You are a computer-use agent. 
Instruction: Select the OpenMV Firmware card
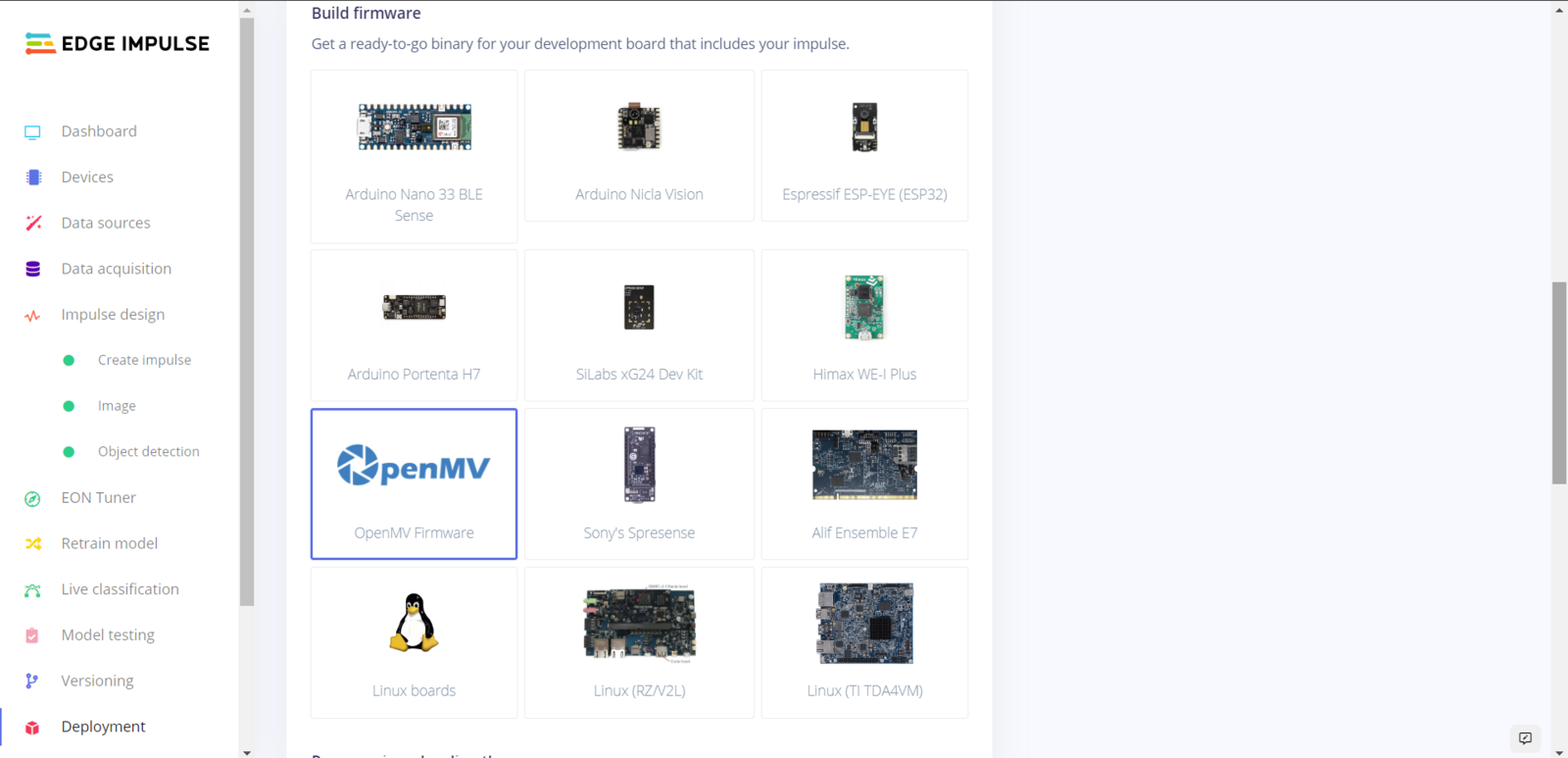click(414, 484)
